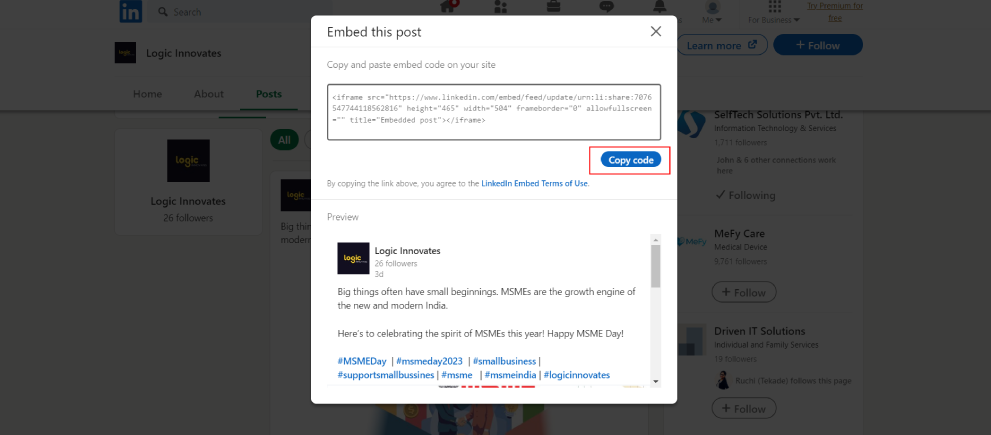991x435 pixels.
Task: Switch to the About tab
Action: (x=209, y=94)
